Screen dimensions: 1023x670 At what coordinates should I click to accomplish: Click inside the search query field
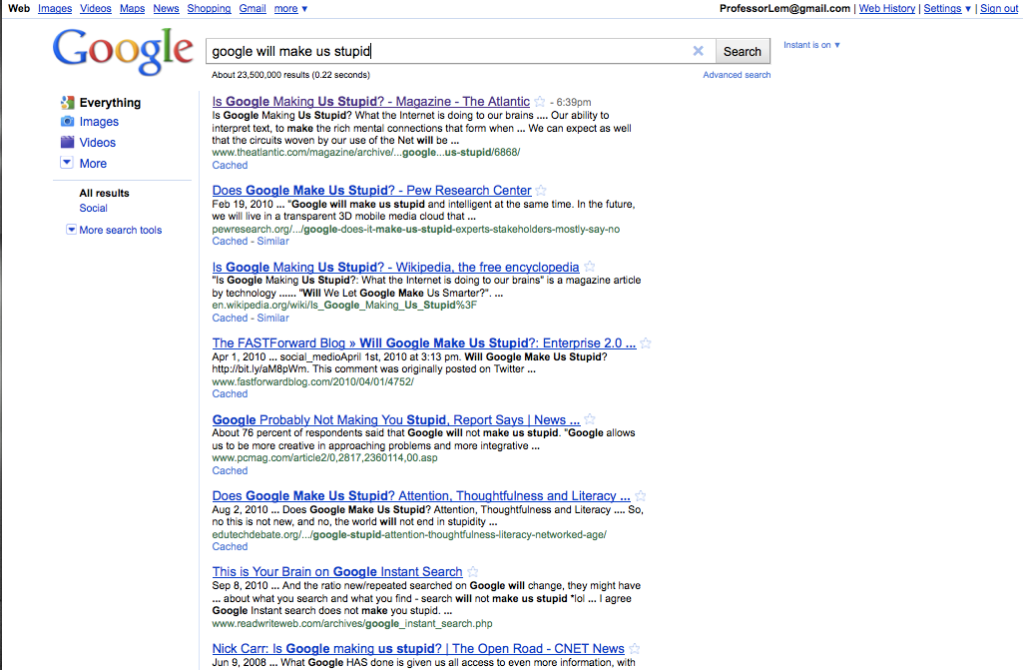pyautogui.click(x=440, y=50)
